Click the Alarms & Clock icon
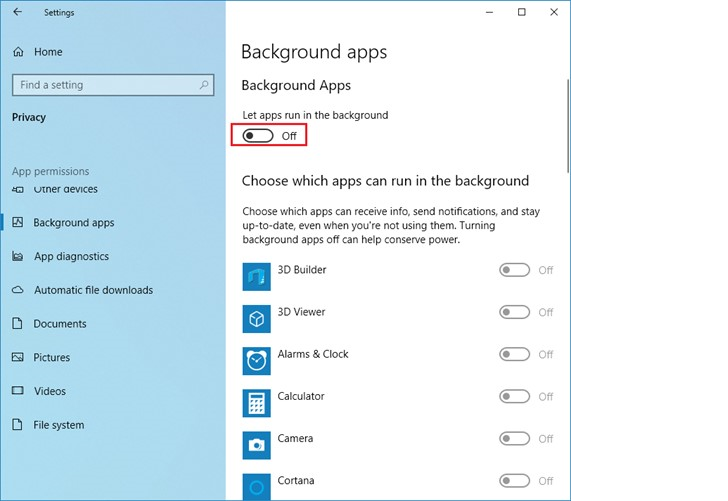 click(x=257, y=360)
